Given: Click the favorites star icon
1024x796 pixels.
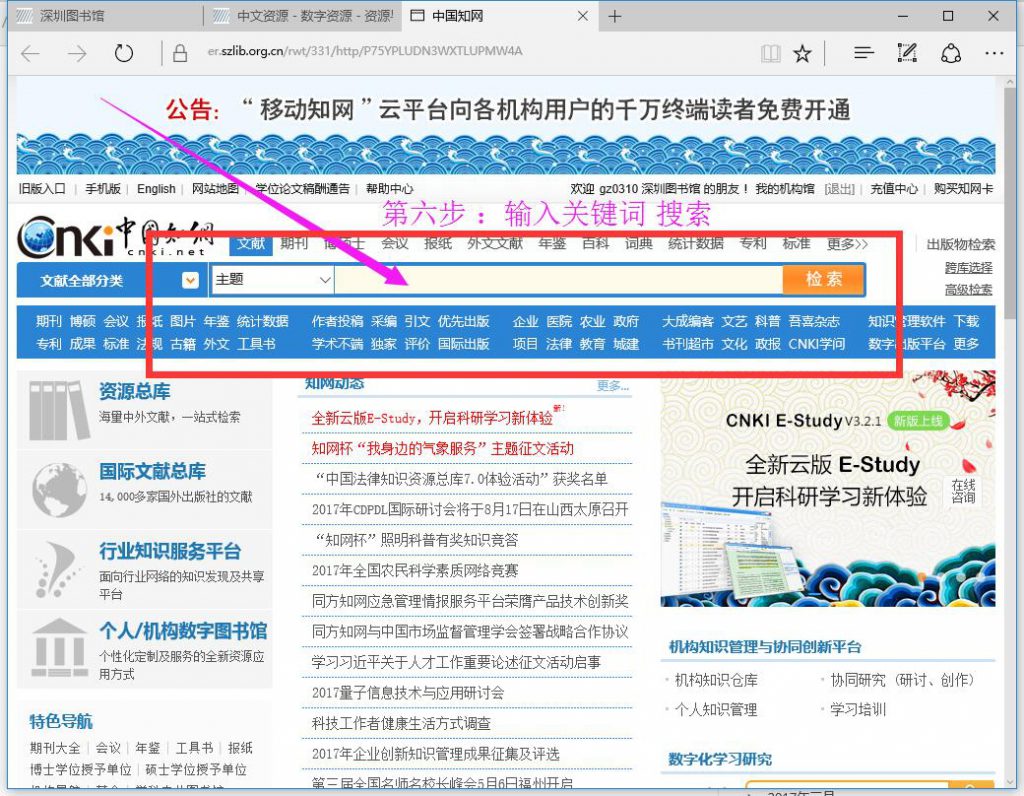Looking at the screenshot, I should [x=802, y=53].
